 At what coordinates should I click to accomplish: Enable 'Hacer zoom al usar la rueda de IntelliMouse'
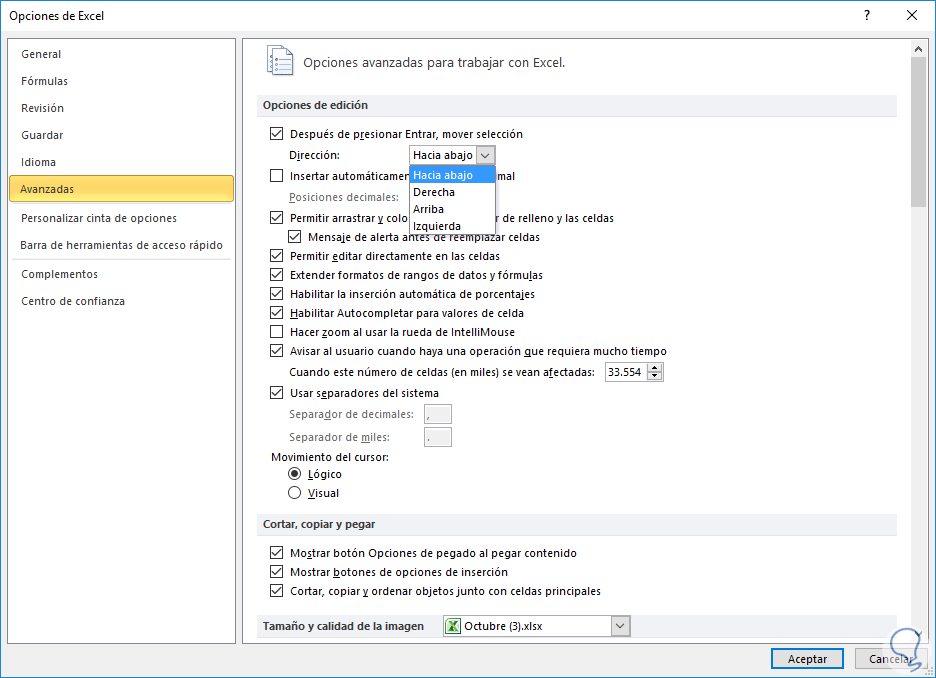pos(277,332)
